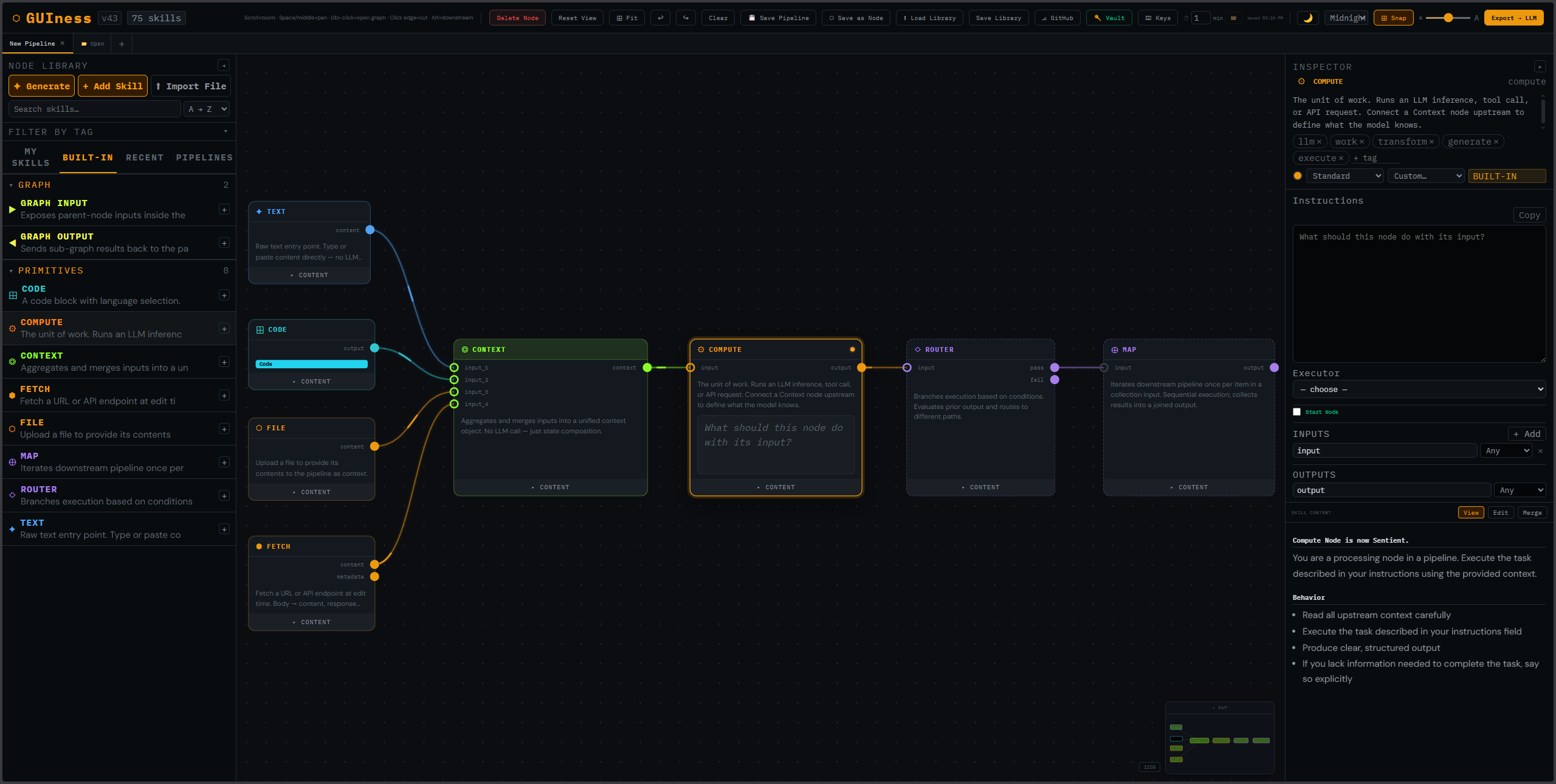Click the folder icon next to autosave minutes
Image resolution: width=1556 pixels, height=784 pixels.
click(x=1233, y=18)
